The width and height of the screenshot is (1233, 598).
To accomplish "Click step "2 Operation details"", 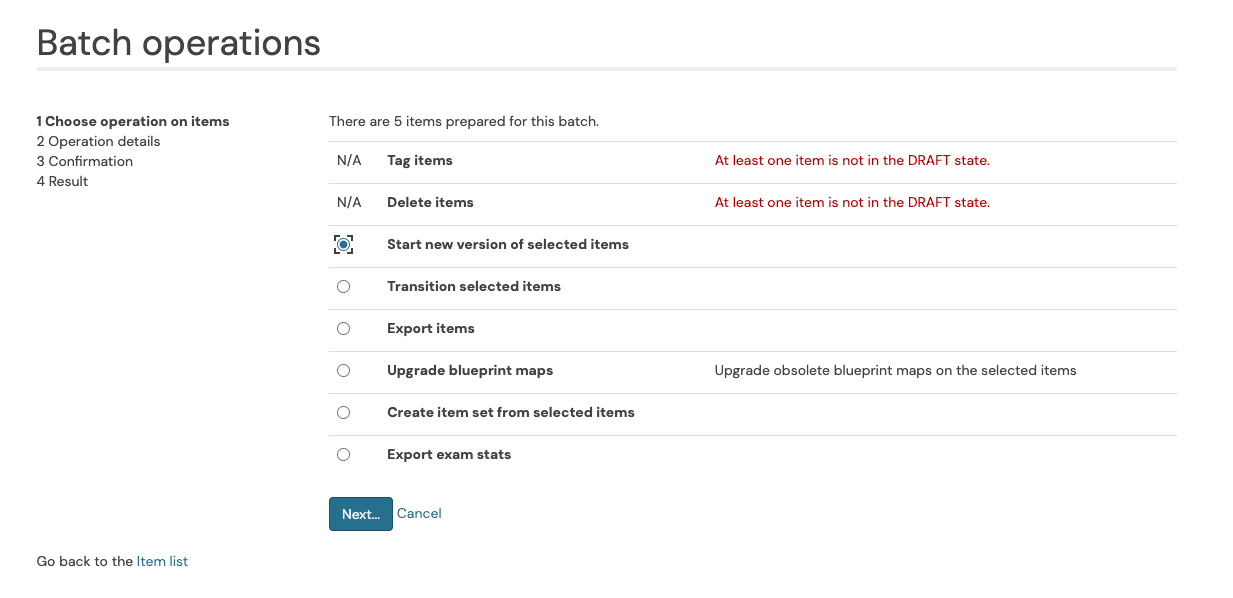I will (x=98, y=141).
